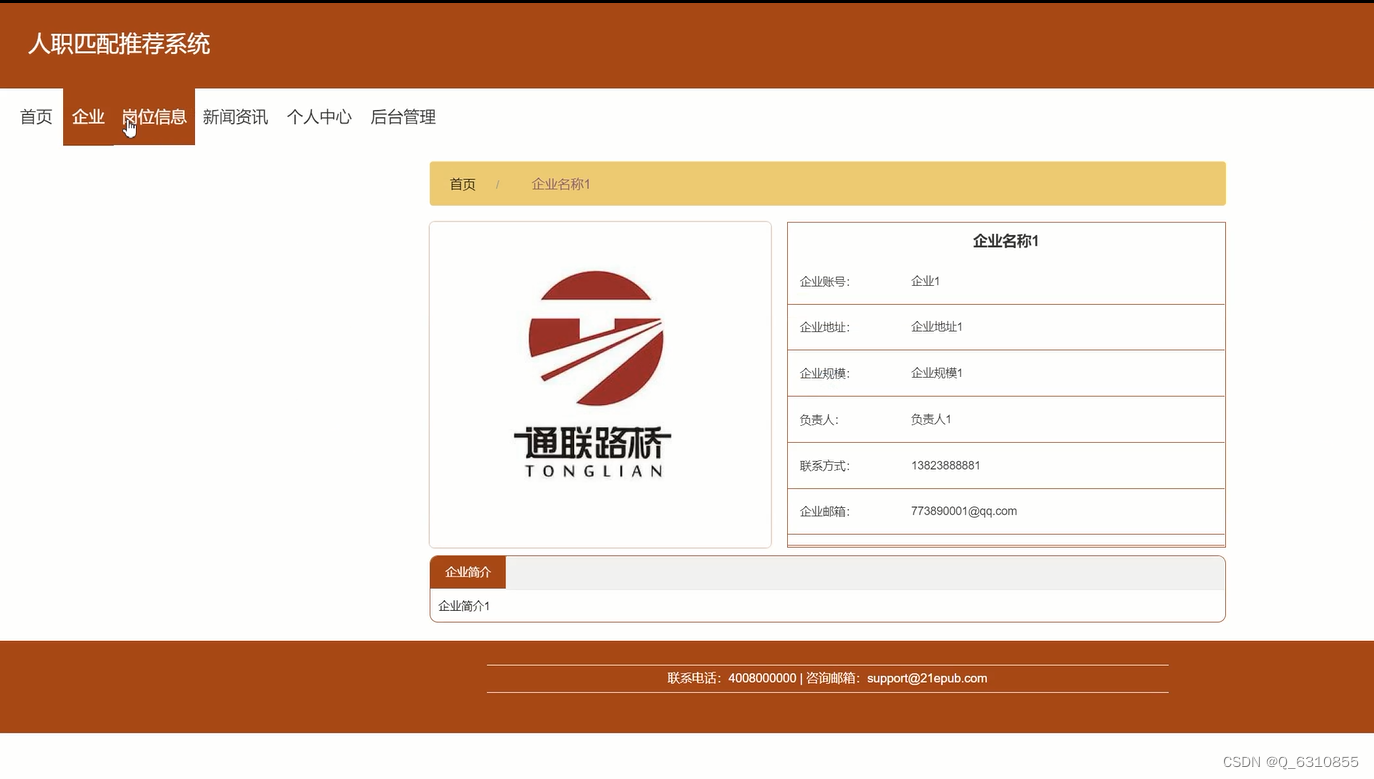
Task: Open 个人中心 from the navigation bar
Action: tap(319, 117)
